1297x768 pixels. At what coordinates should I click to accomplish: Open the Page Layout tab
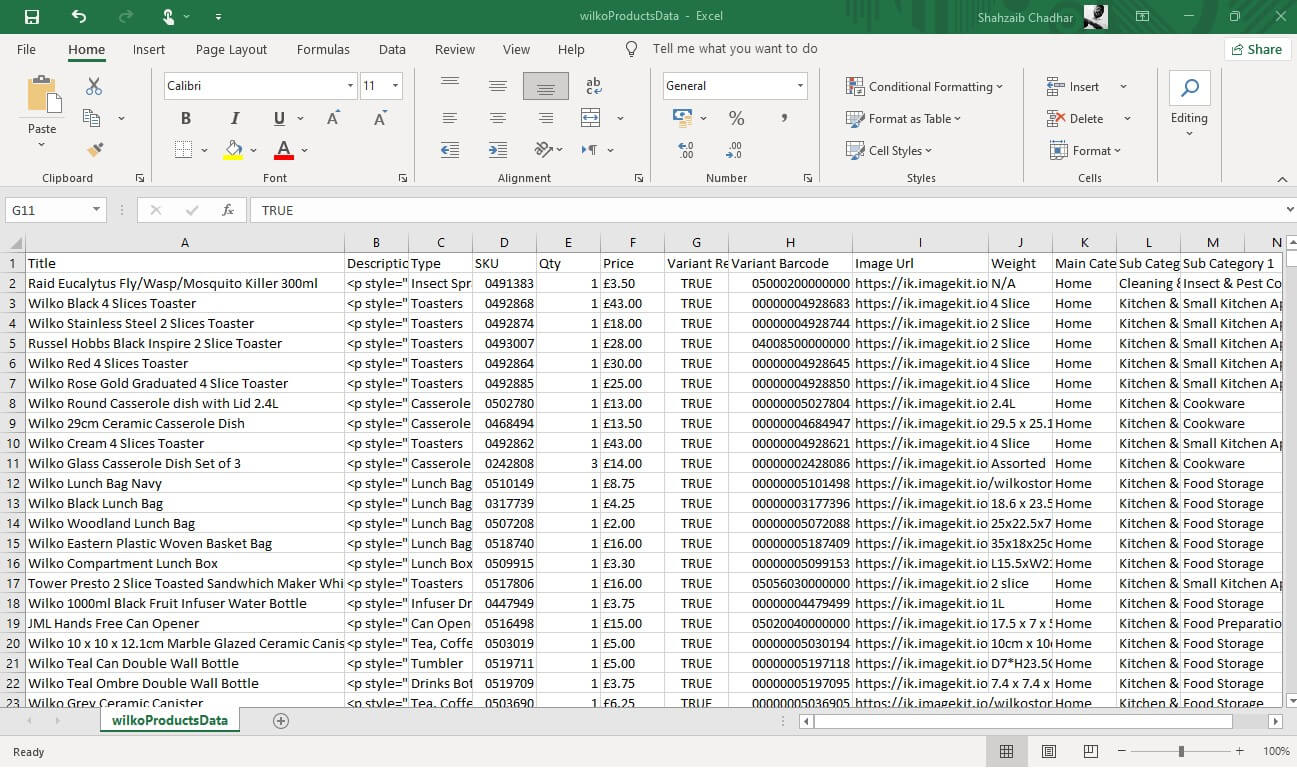(x=231, y=49)
